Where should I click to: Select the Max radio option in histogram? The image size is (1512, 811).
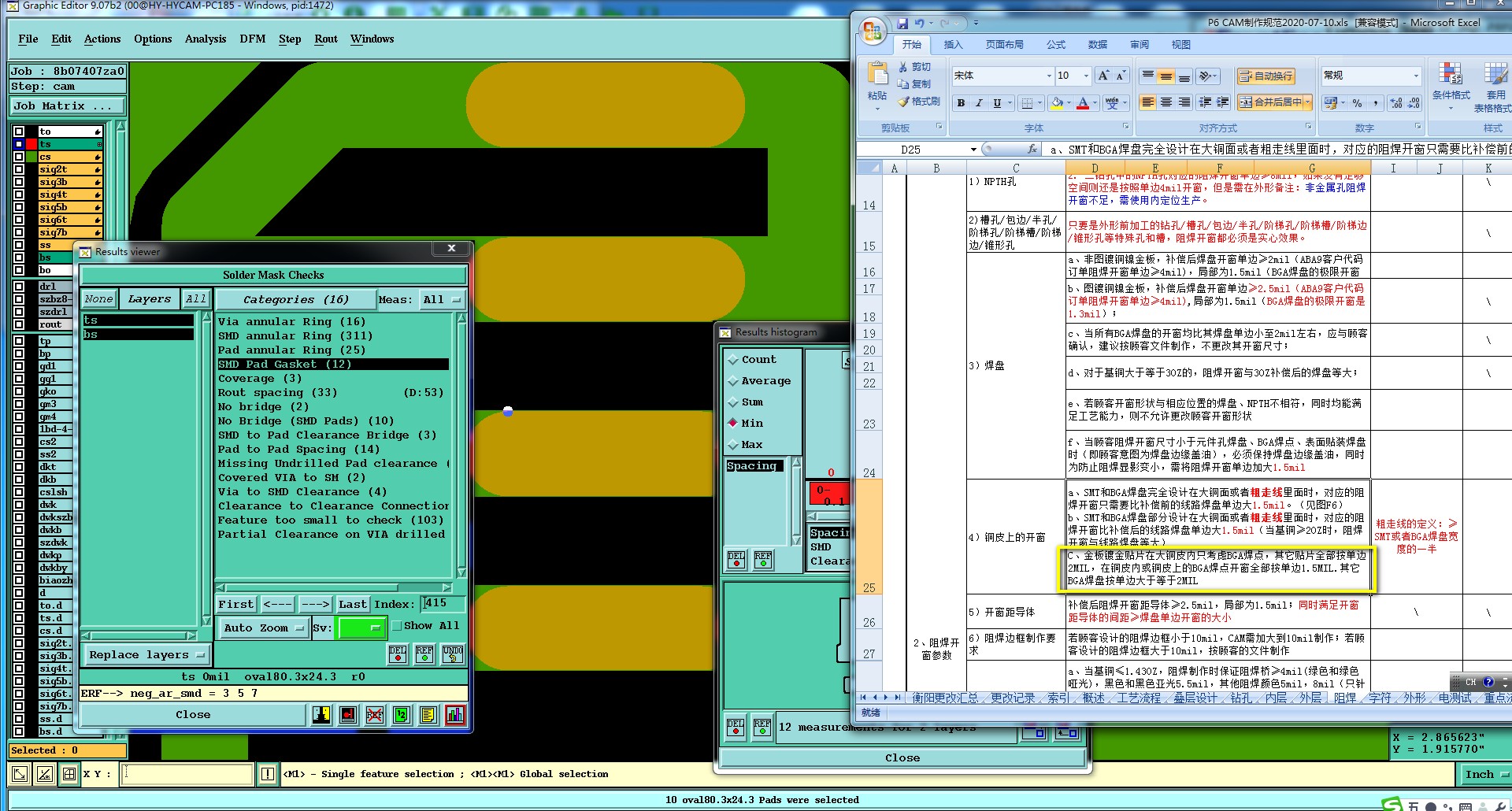733,445
